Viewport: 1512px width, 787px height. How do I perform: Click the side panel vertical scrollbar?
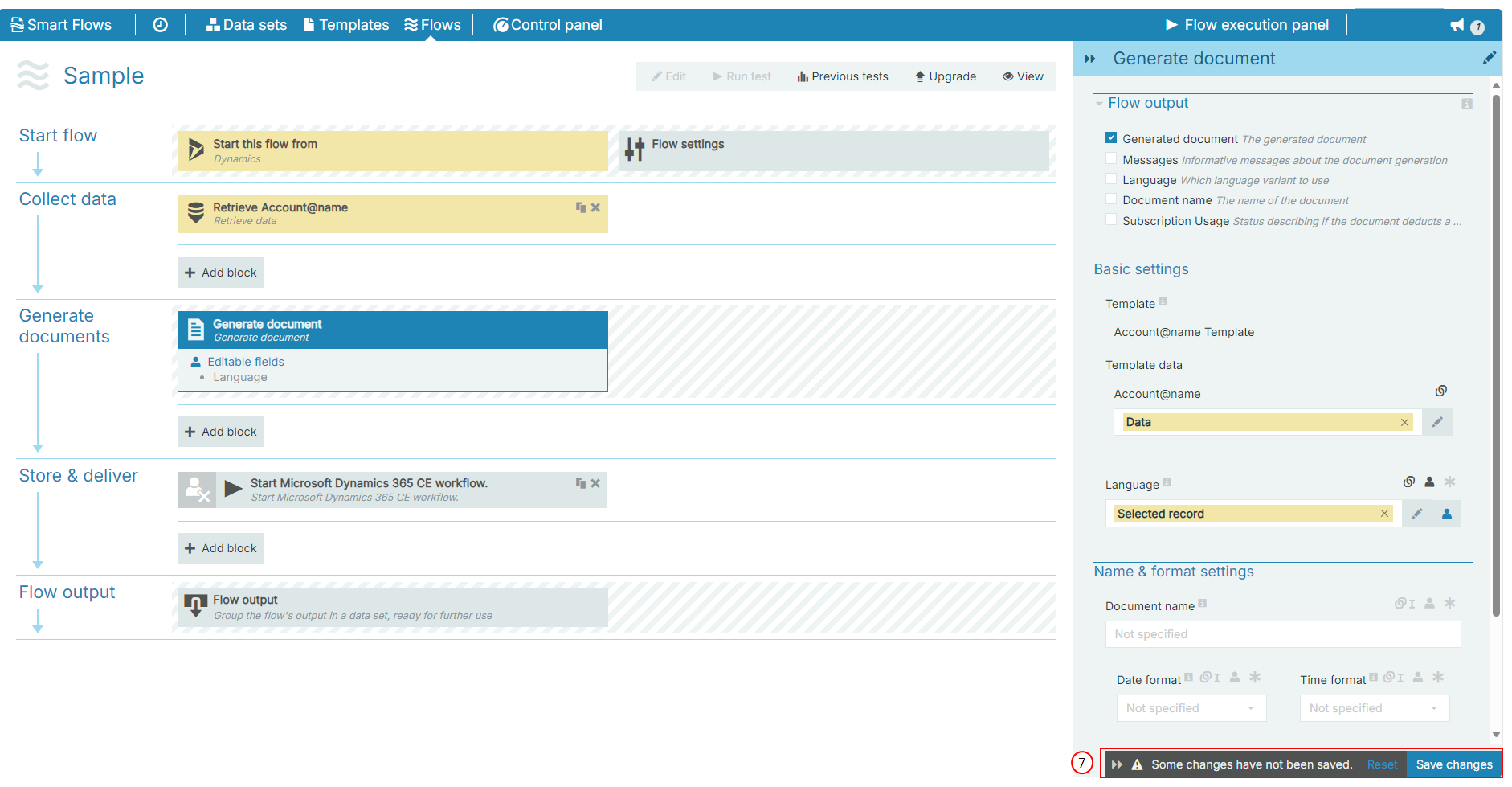(x=1496, y=356)
